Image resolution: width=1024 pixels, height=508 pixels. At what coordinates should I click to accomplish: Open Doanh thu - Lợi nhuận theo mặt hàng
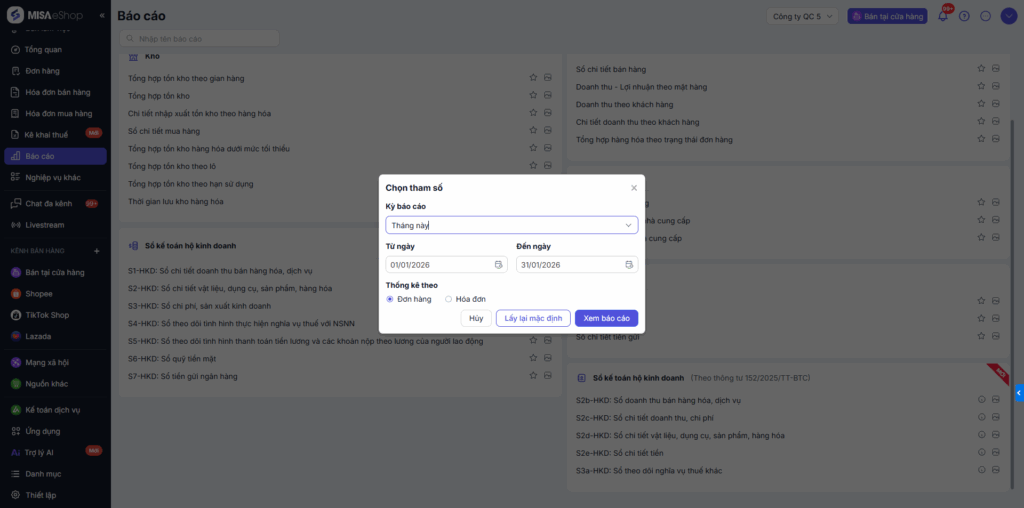pos(641,86)
